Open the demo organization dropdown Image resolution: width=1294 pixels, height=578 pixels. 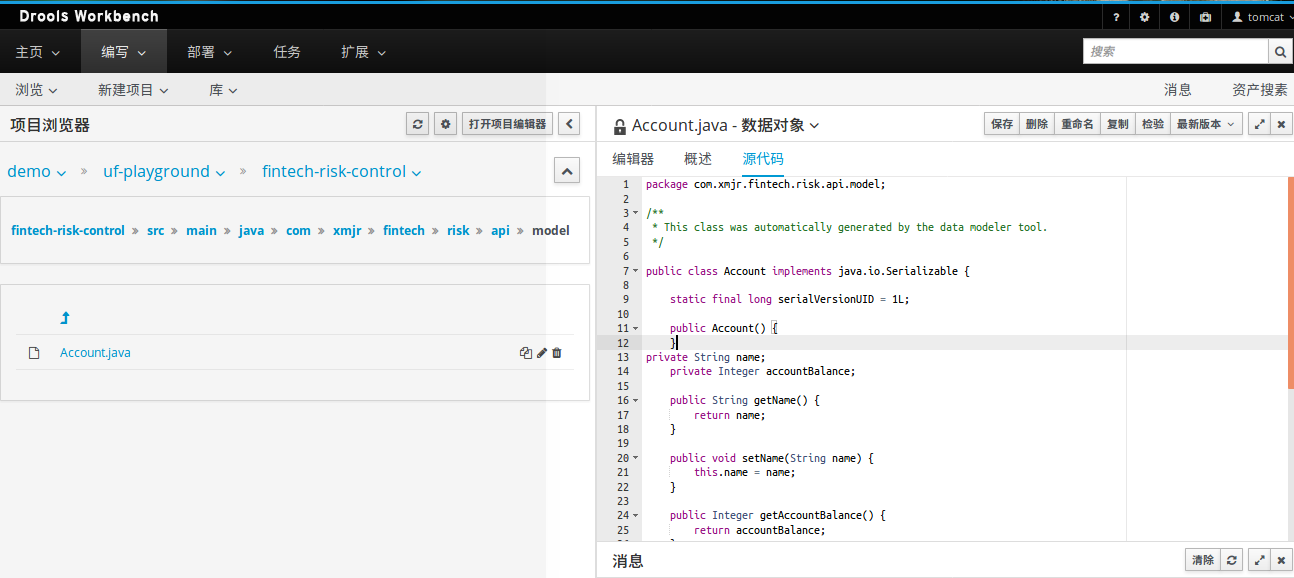(37, 171)
